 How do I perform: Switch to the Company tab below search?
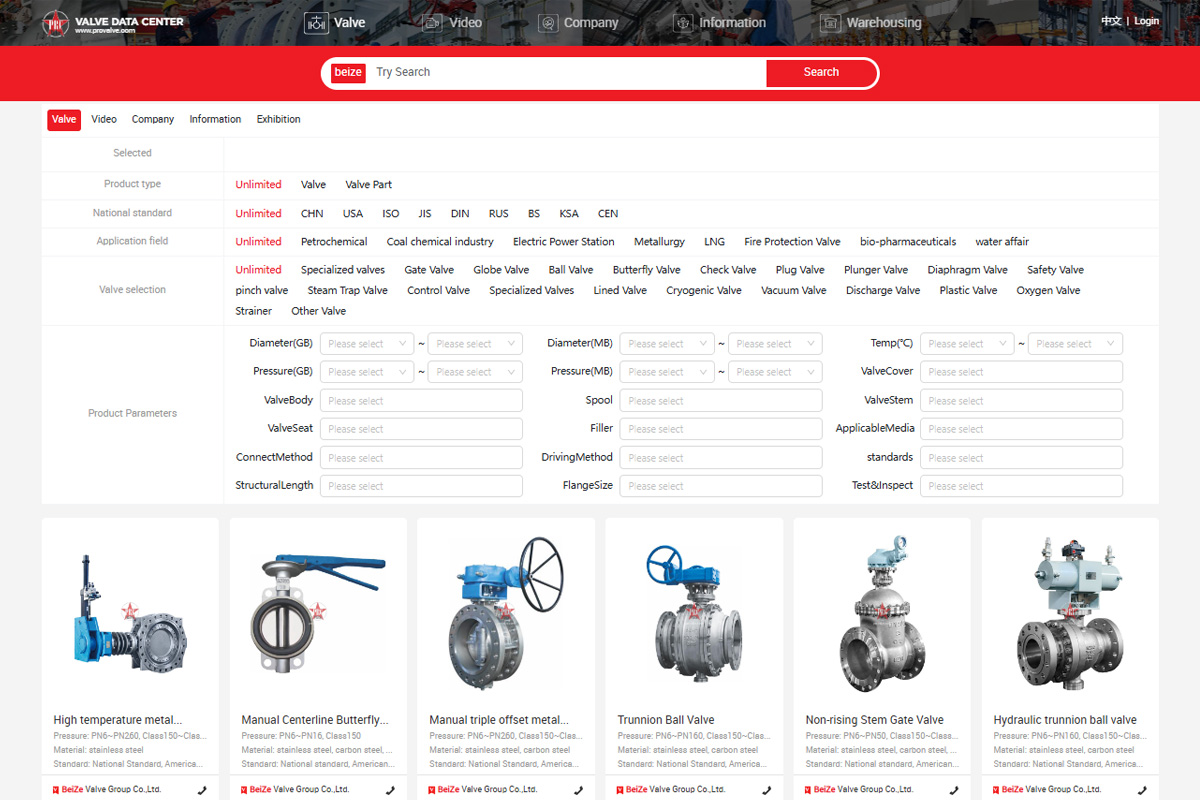pos(153,120)
